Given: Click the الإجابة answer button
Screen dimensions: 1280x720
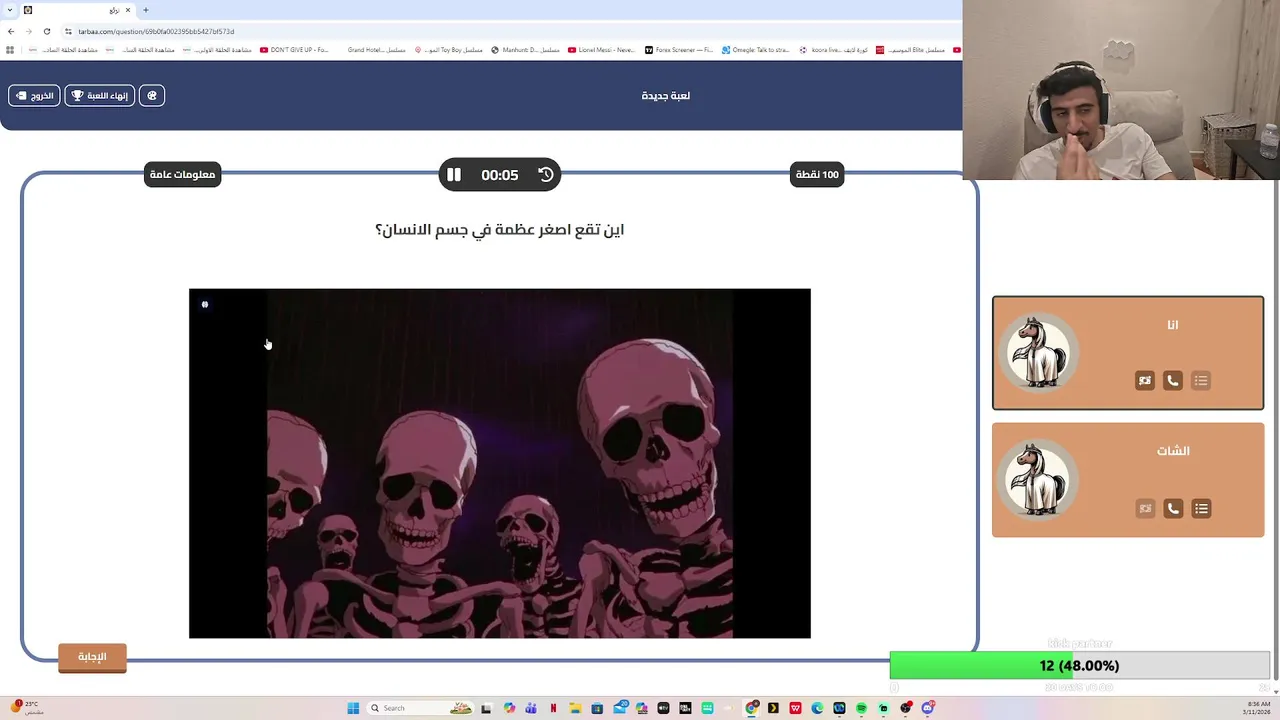Looking at the screenshot, I should (92, 657).
